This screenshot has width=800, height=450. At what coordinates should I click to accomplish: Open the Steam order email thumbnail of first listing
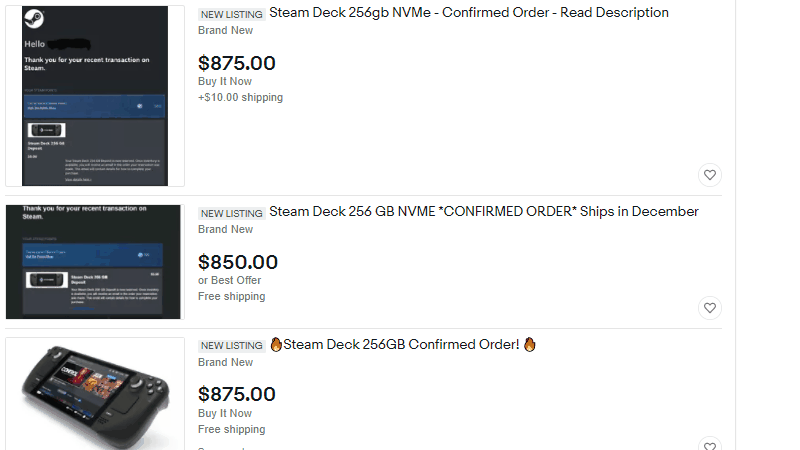95,96
